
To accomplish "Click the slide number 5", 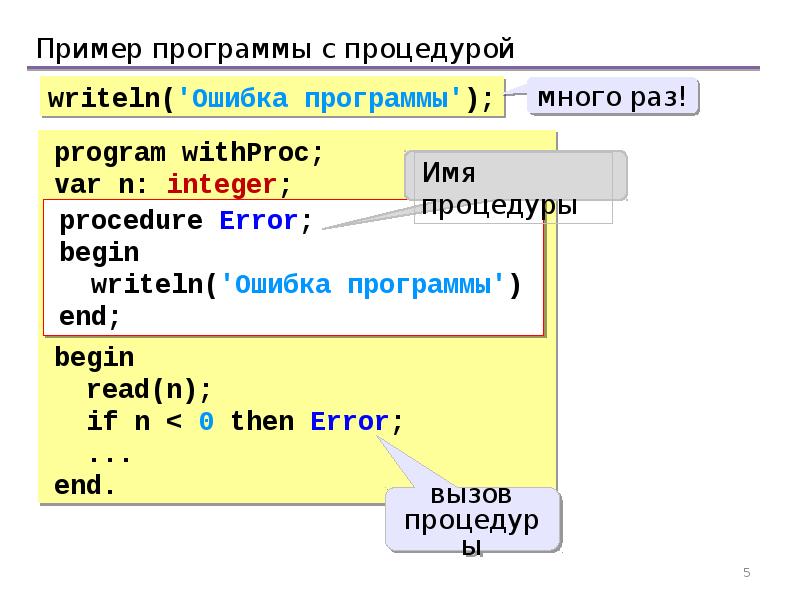I will tap(746, 572).
